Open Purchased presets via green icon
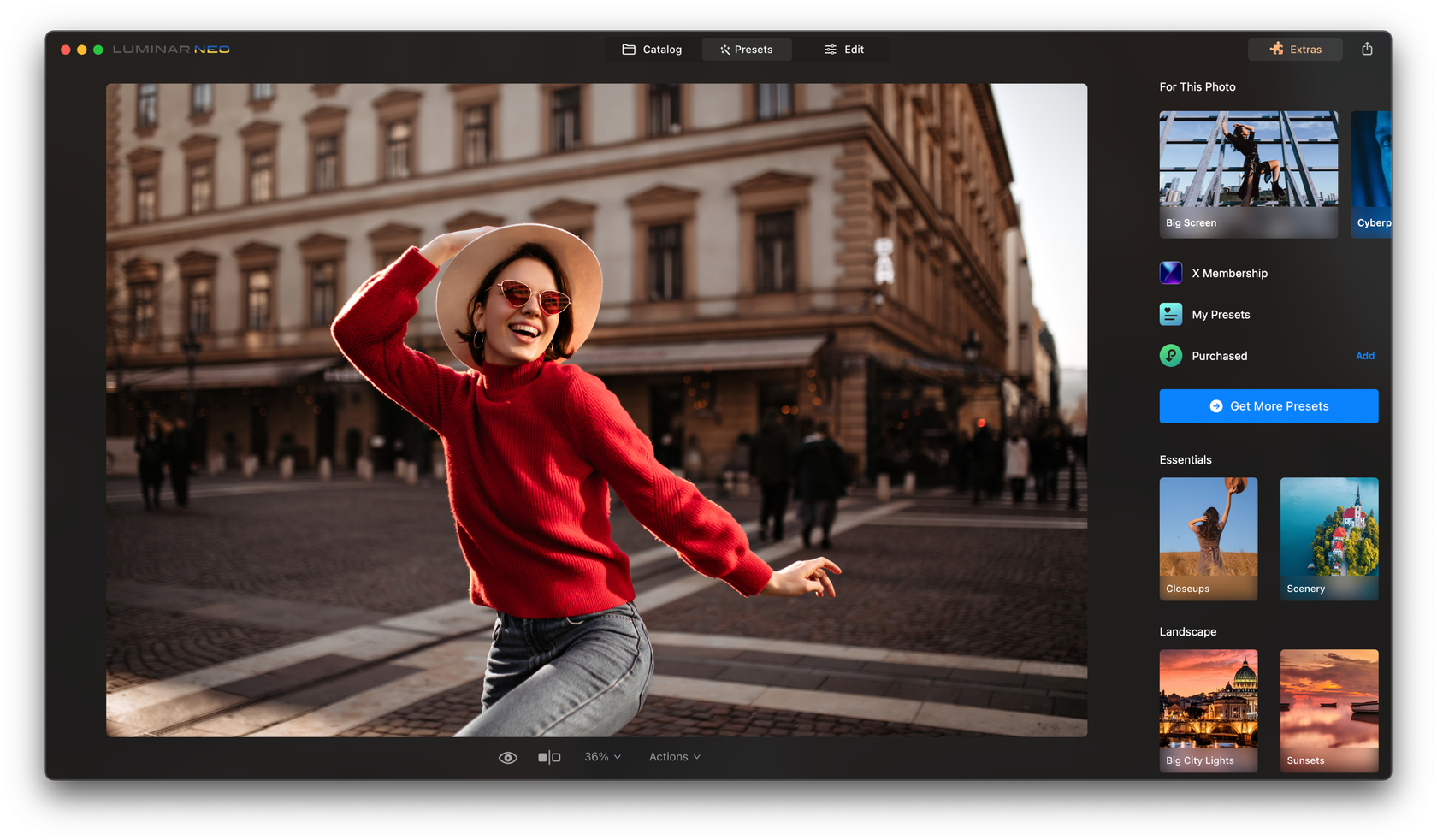The height and width of the screenshot is (840, 1437). click(1170, 355)
